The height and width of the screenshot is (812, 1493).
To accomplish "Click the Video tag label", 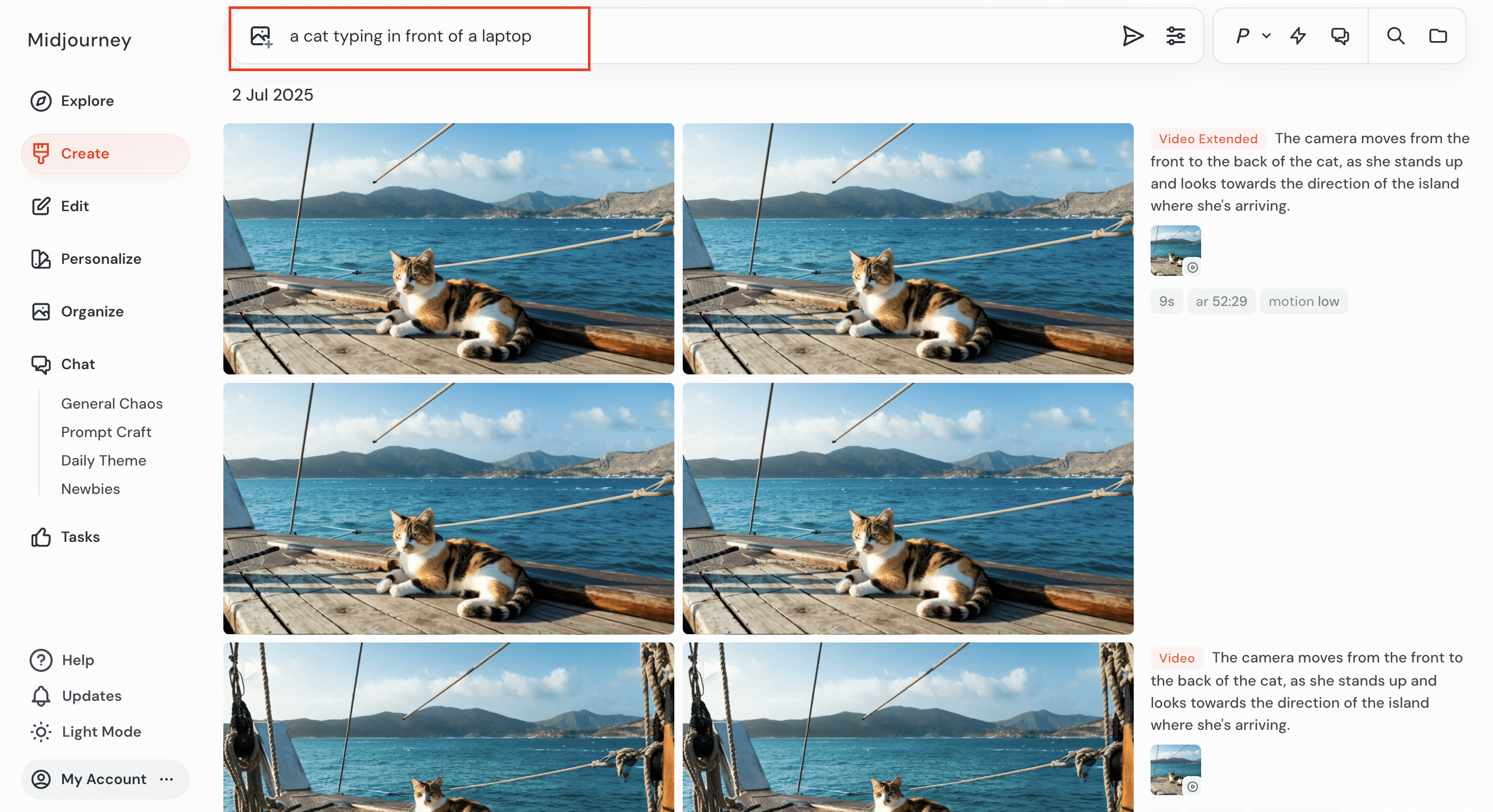I will pos(1176,658).
